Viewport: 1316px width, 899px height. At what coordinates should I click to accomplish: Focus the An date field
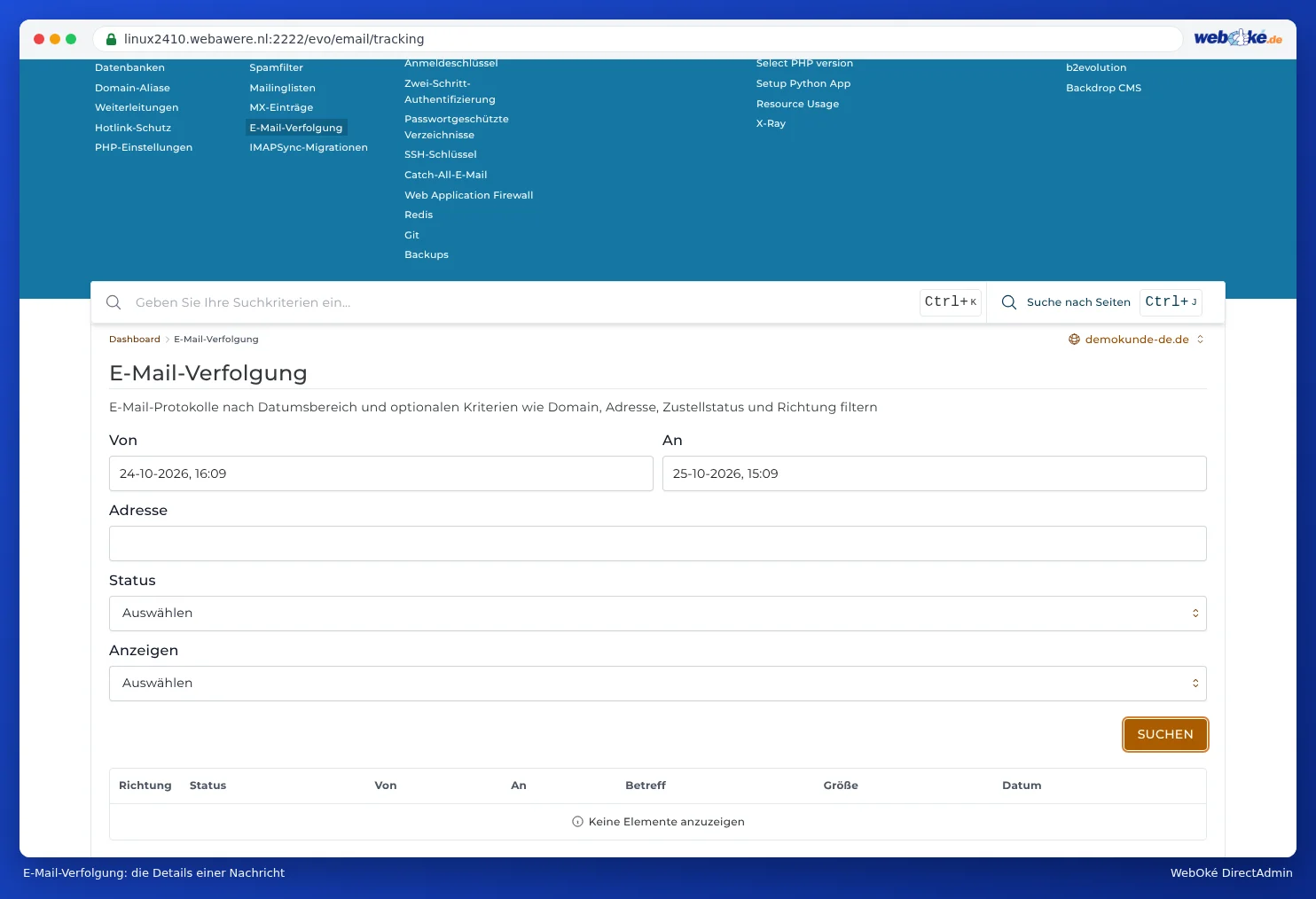point(934,473)
